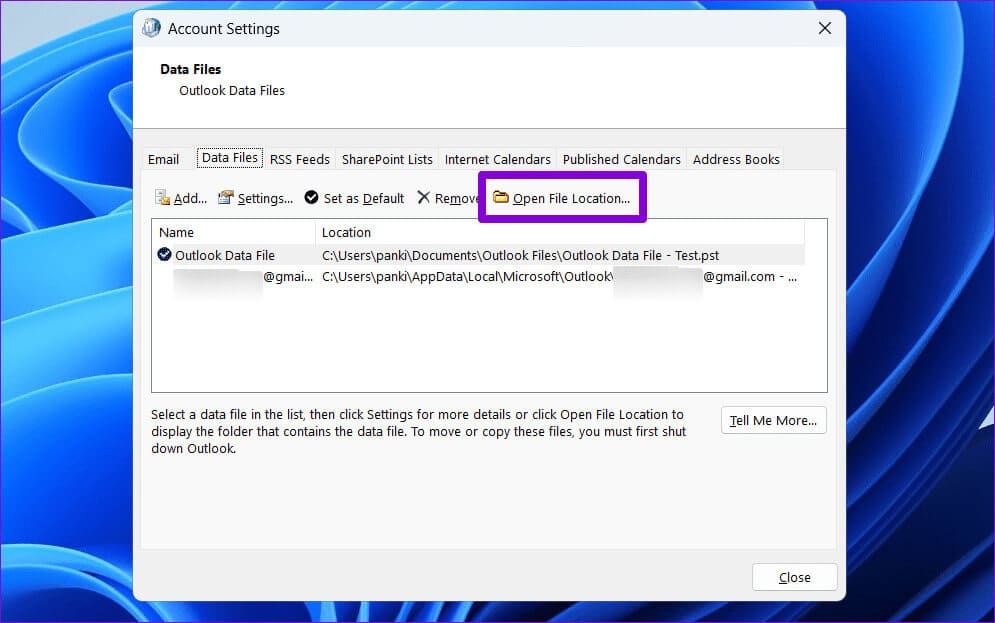Image resolution: width=995 pixels, height=623 pixels.
Task: Select the Data Files tab
Action: coord(230,158)
